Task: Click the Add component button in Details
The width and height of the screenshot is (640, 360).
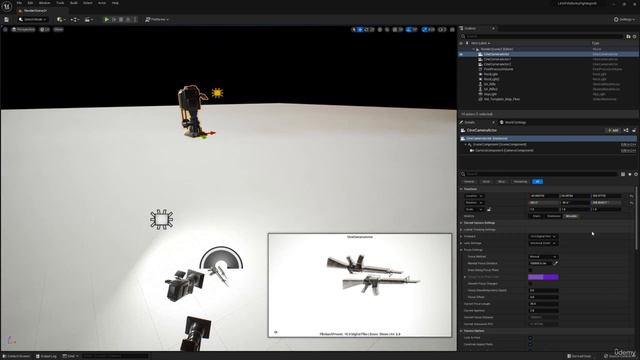Action: (x=613, y=130)
